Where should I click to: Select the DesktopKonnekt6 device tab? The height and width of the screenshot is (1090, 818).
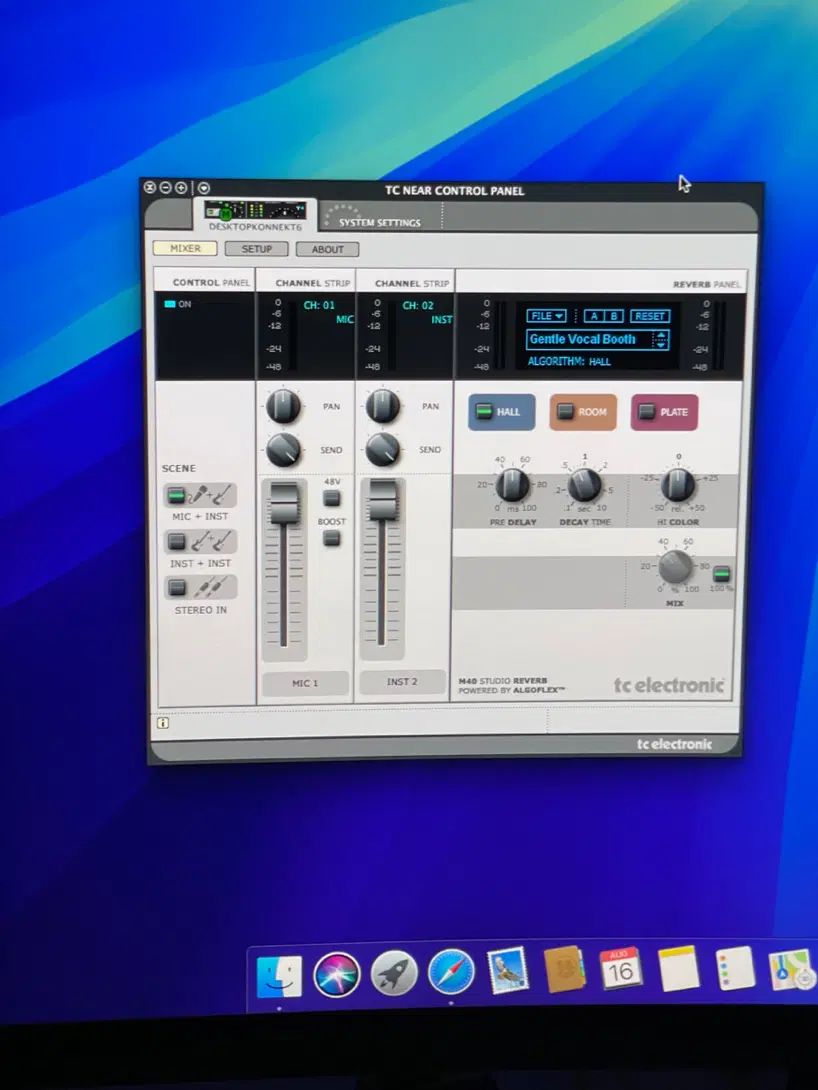coord(254,216)
